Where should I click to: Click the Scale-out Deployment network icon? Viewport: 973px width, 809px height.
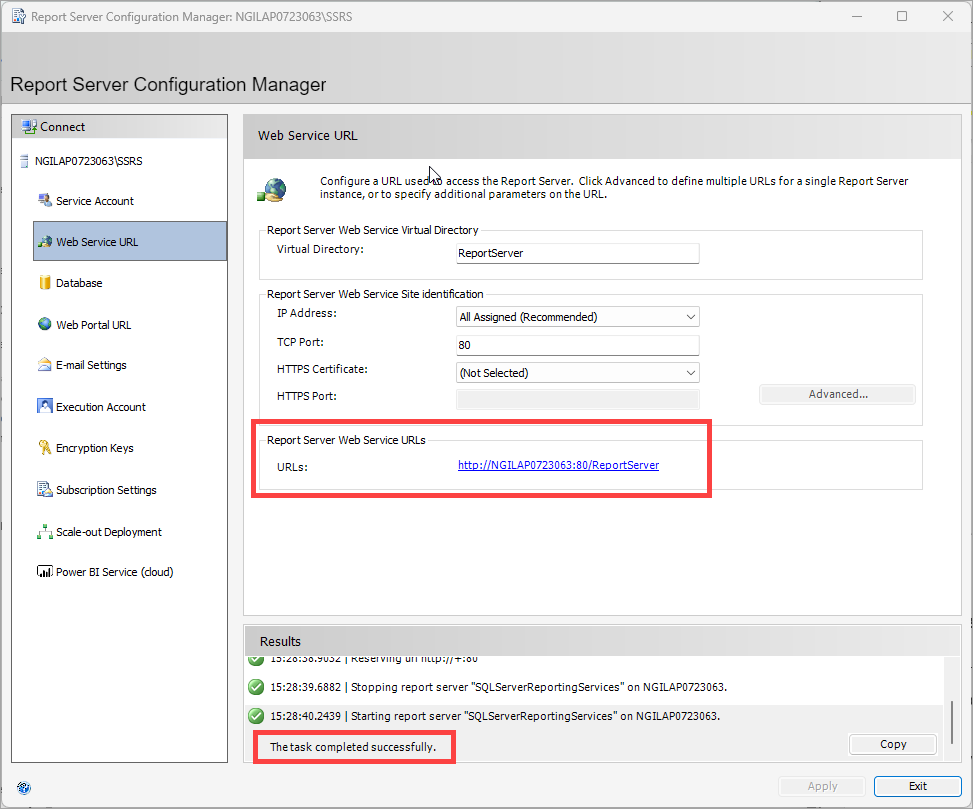(x=45, y=532)
